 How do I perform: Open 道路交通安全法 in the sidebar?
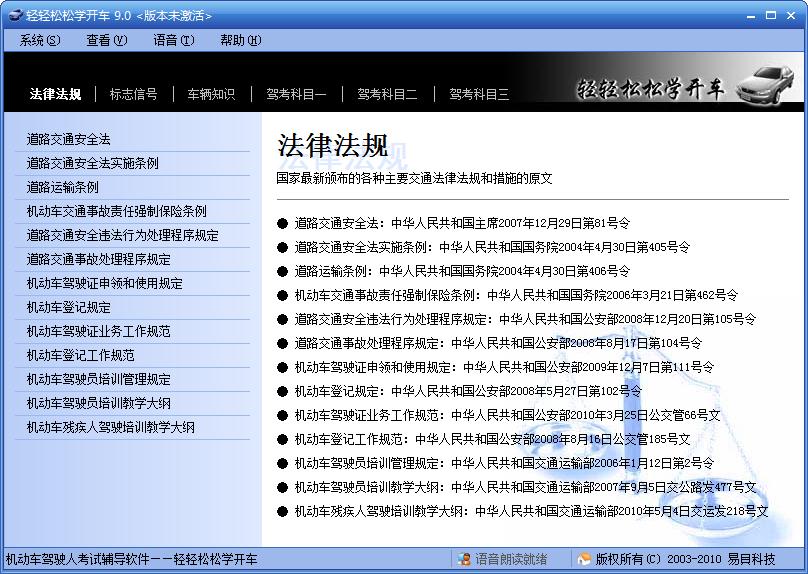[69, 139]
